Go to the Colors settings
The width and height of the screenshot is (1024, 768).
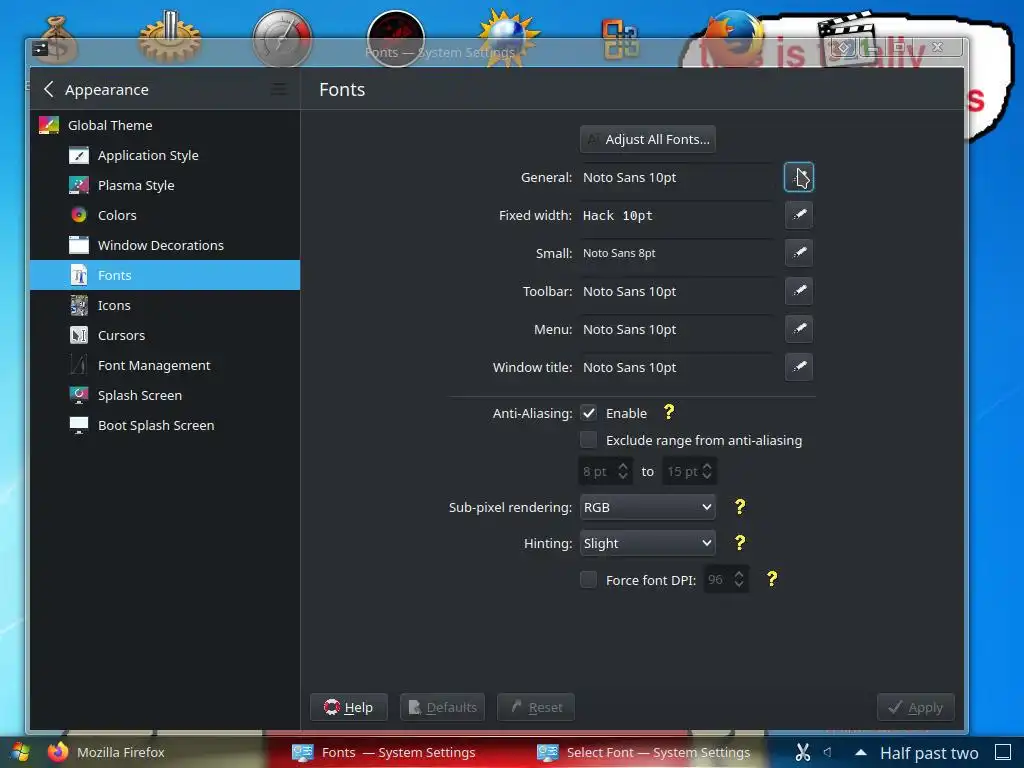tap(165, 216)
